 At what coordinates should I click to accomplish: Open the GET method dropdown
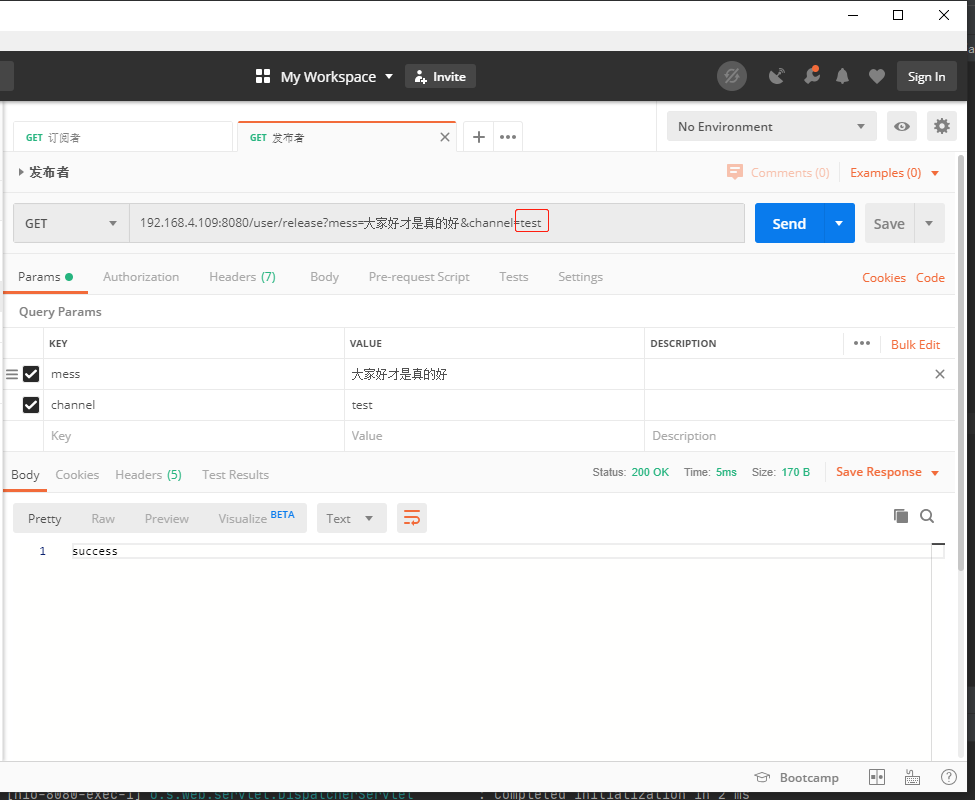tap(70, 223)
